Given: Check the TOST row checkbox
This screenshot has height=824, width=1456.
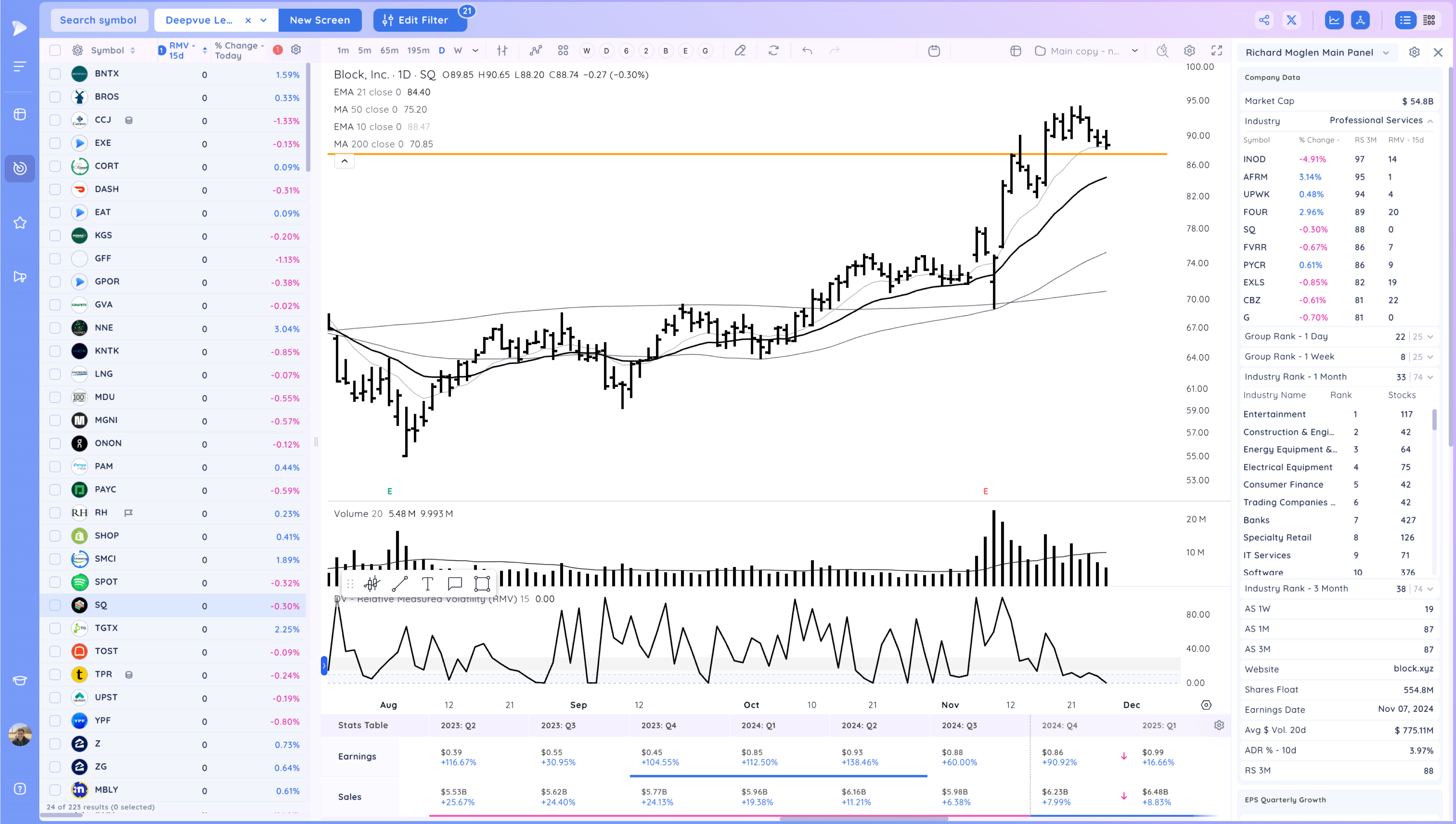Looking at the screenshot, I should tap(55, 651).
